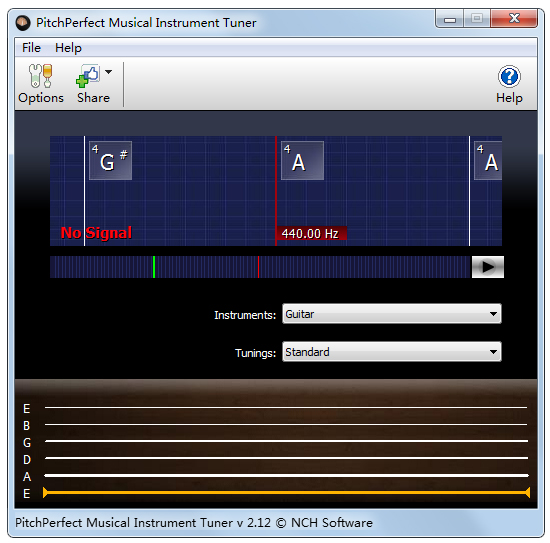Select the G string
This screenshot has width=550, height=543.
pyautogui.click(x=286, y=441)
